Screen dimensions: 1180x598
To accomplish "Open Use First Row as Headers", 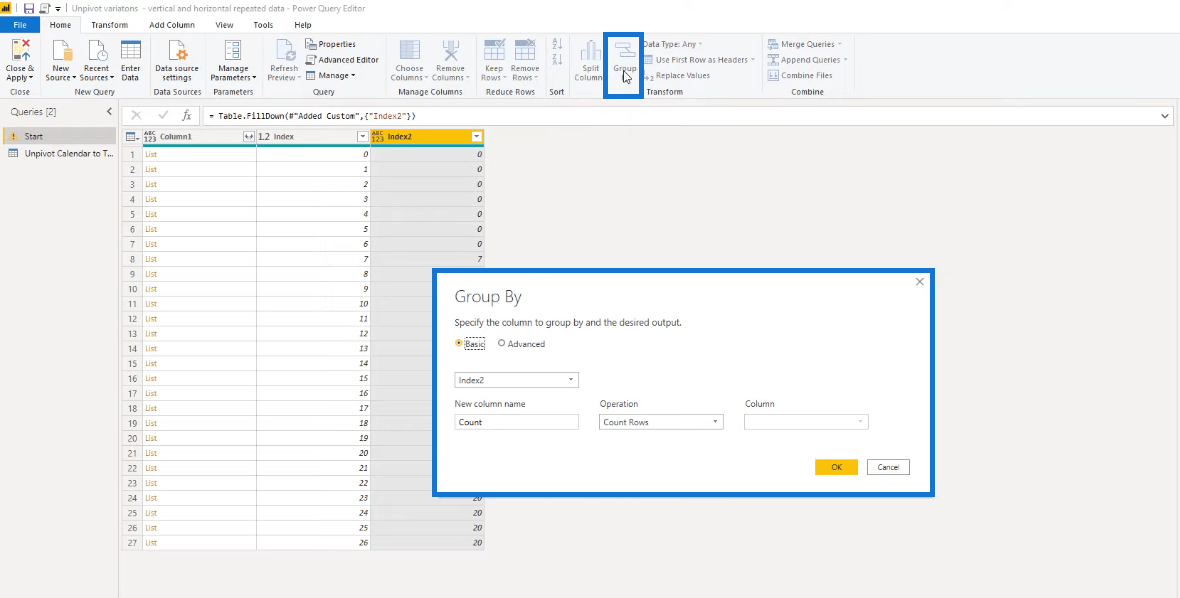I will (699, 59).
